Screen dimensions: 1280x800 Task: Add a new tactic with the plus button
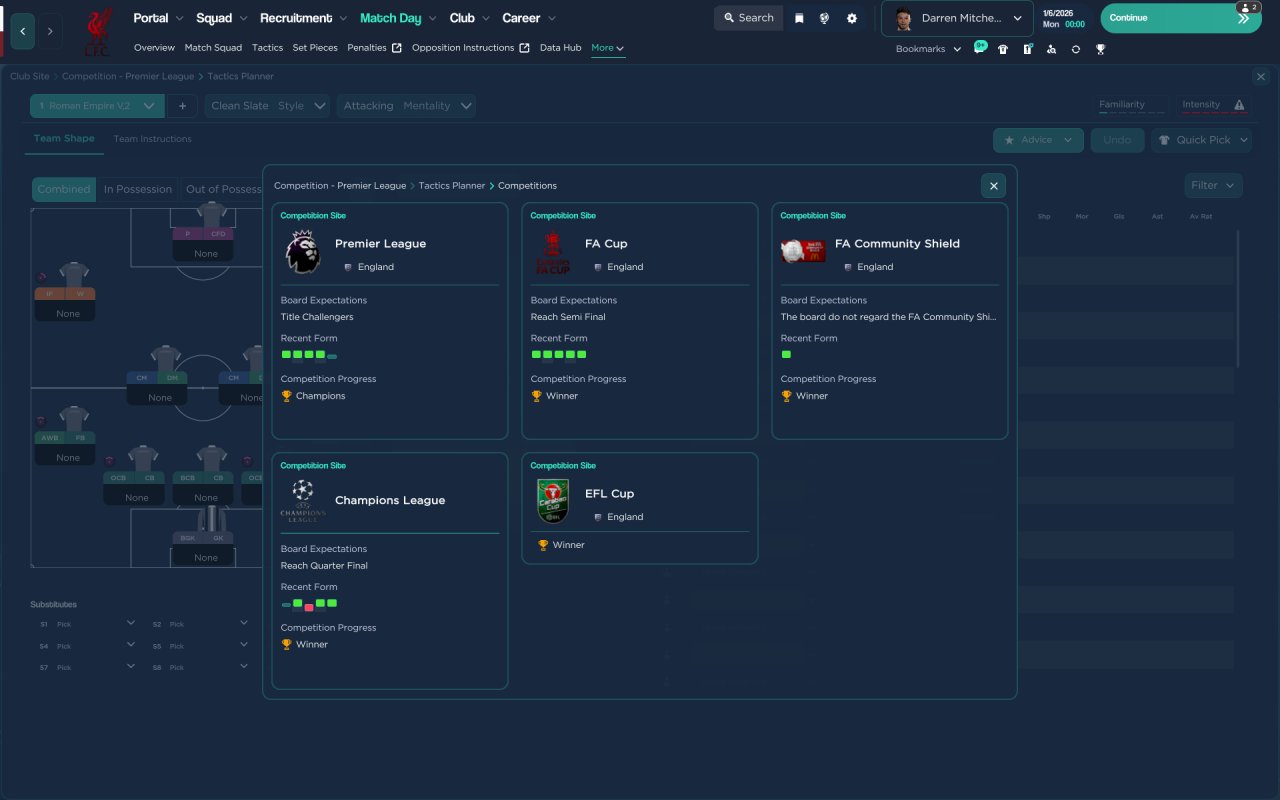tap(182, 106)
